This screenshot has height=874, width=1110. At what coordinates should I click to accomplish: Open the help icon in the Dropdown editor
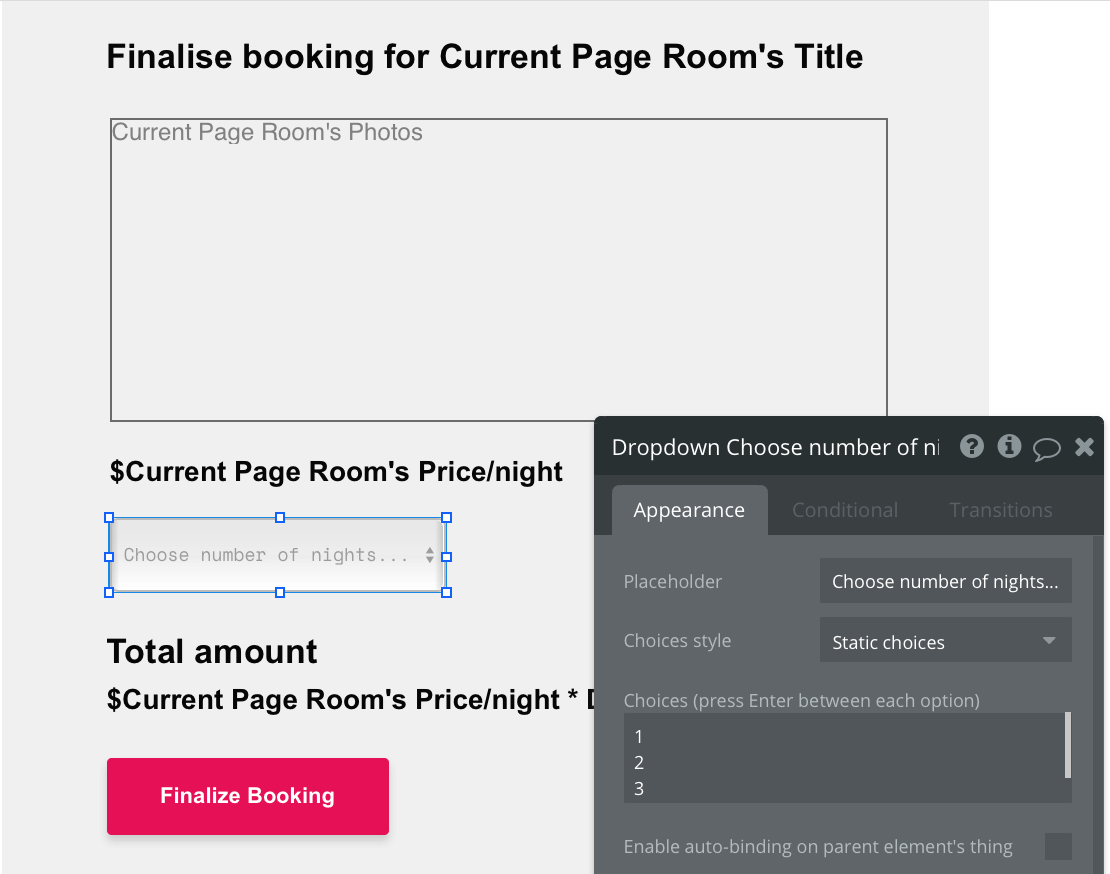coord(971,446)
